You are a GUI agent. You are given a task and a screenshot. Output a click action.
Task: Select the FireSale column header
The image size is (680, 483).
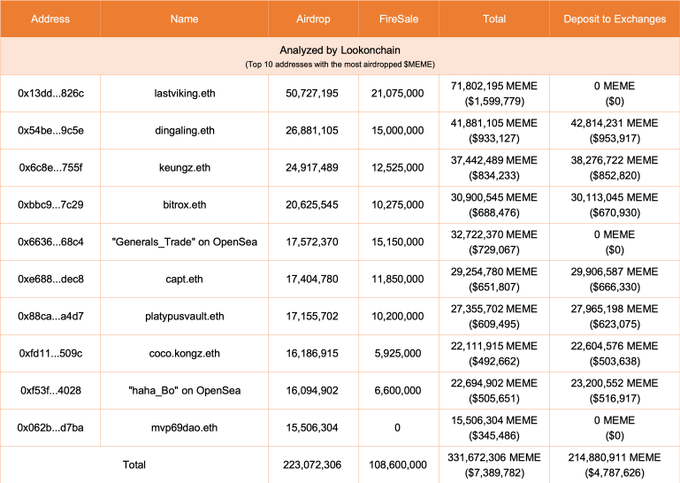(398, 19)
